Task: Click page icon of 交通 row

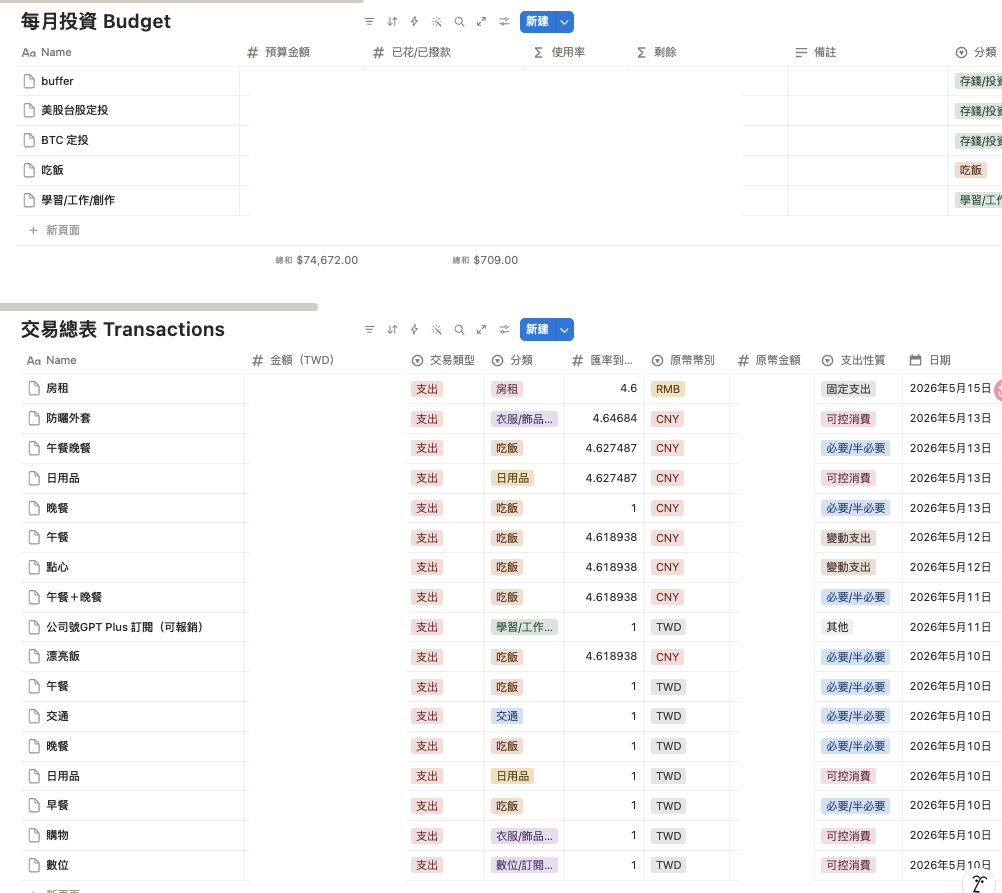Action: pyautogui.click(x=34, y=717)
